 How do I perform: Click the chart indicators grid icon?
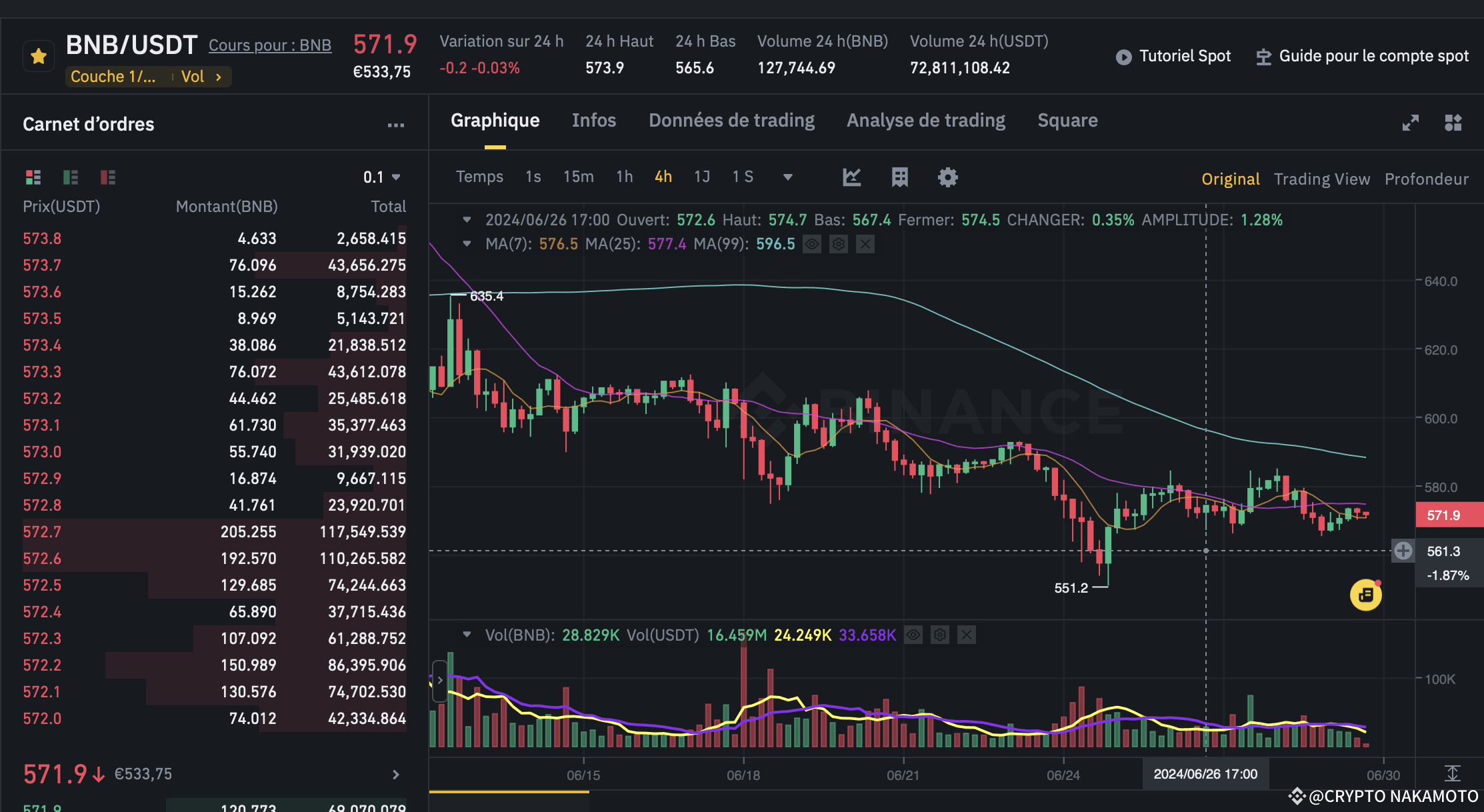900,177
